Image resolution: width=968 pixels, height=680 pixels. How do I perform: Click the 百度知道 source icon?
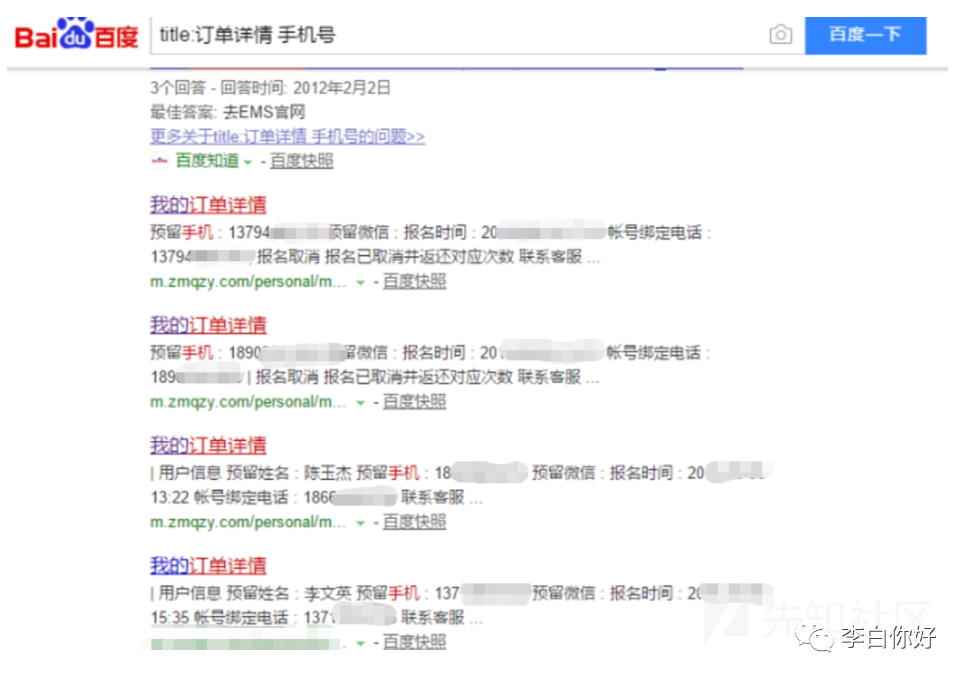[159, 161]
